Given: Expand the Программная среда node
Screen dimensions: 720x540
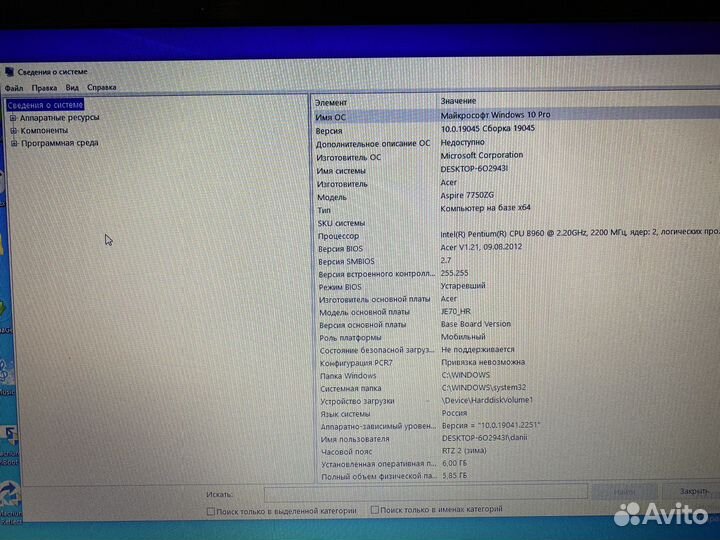Looking at the screenshot, I should (x=14, y=143).
